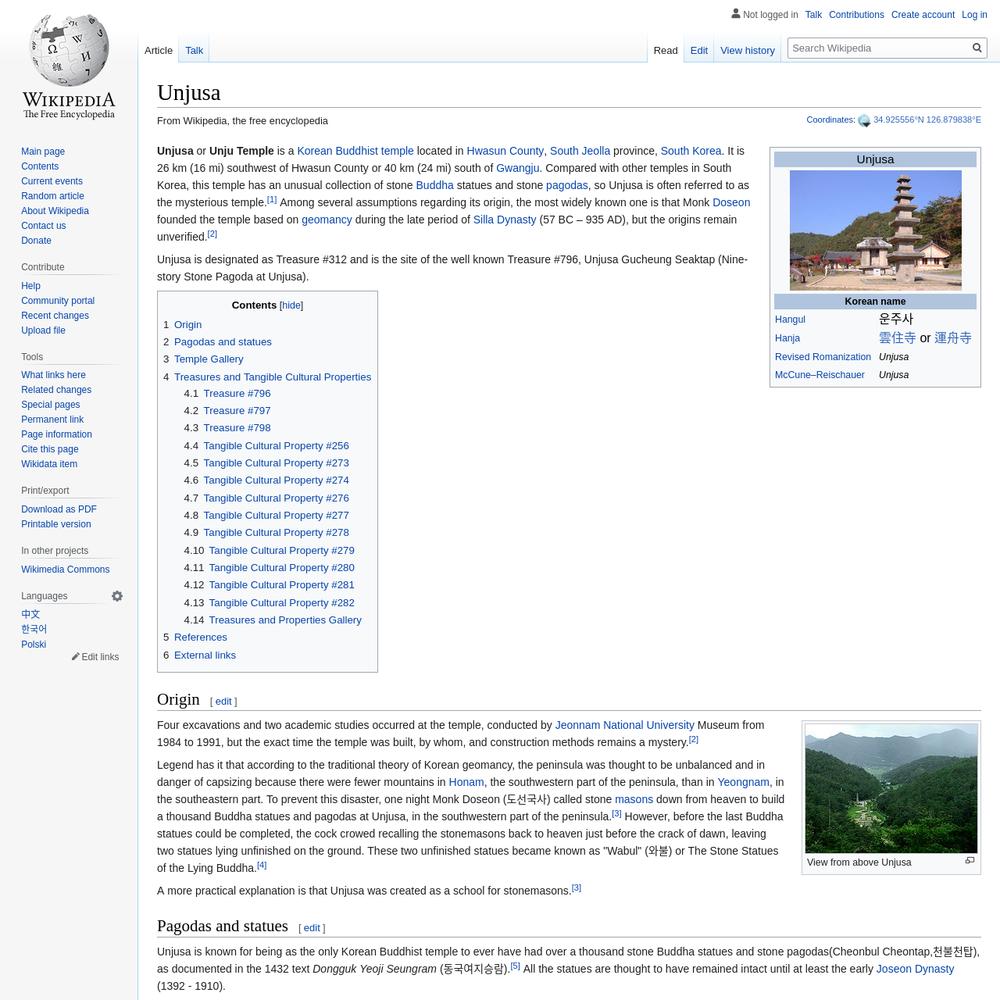Screen dimensions: 1000x1000
Task: Switch to the 中文 language version
Action: click(x=31, y=614)
